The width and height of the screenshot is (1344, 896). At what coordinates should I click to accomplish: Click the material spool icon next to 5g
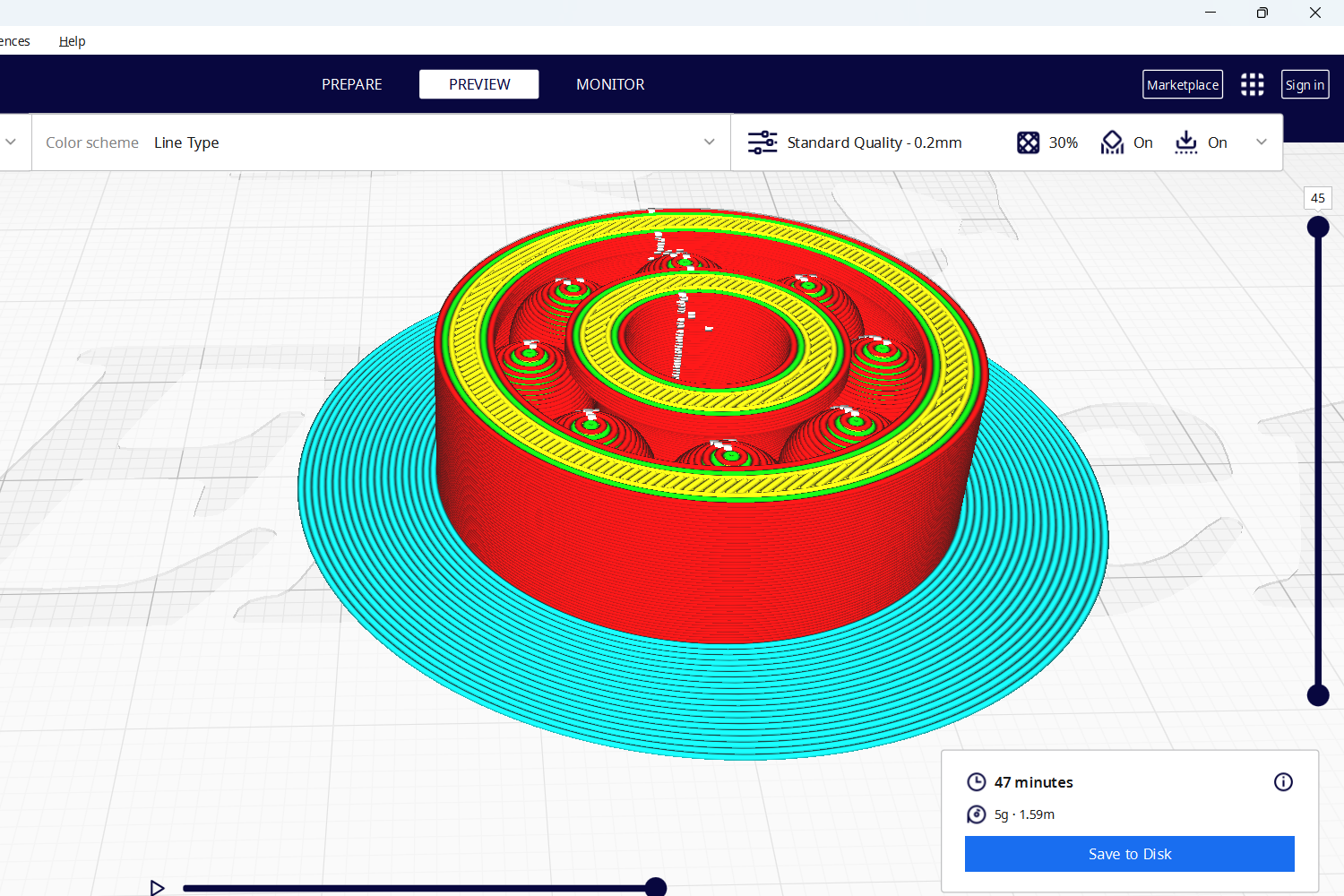(x=976, y=814)
